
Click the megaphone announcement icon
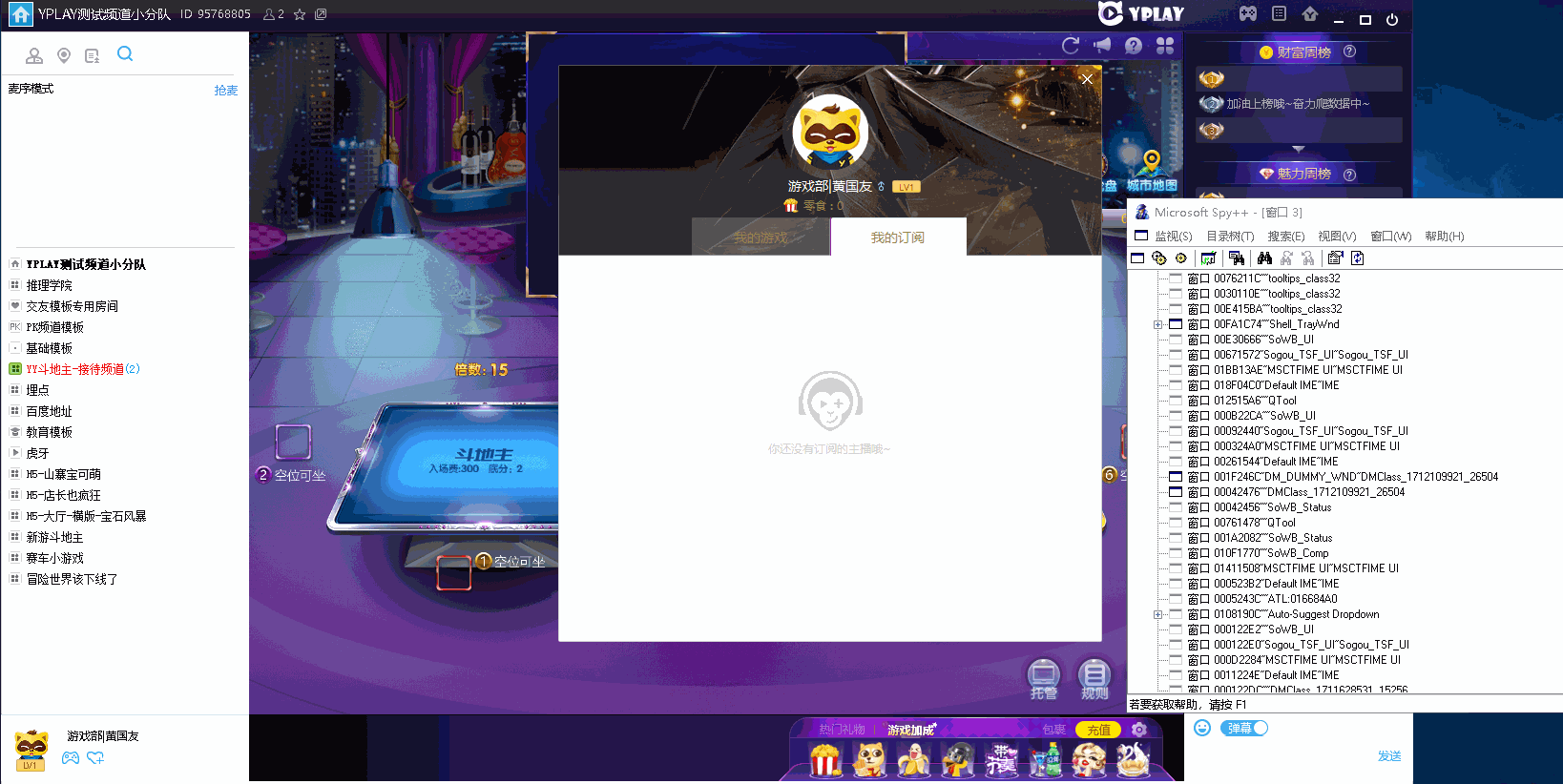[x=1102, y=45]
